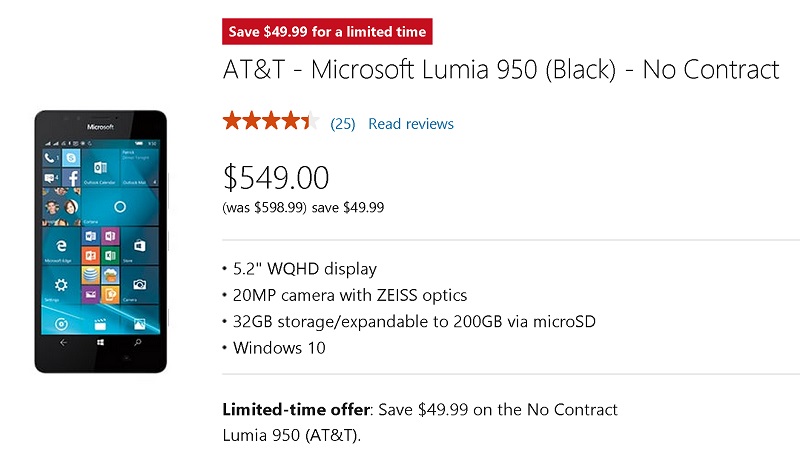Tap the Camera tile on phone

(140, 285)
